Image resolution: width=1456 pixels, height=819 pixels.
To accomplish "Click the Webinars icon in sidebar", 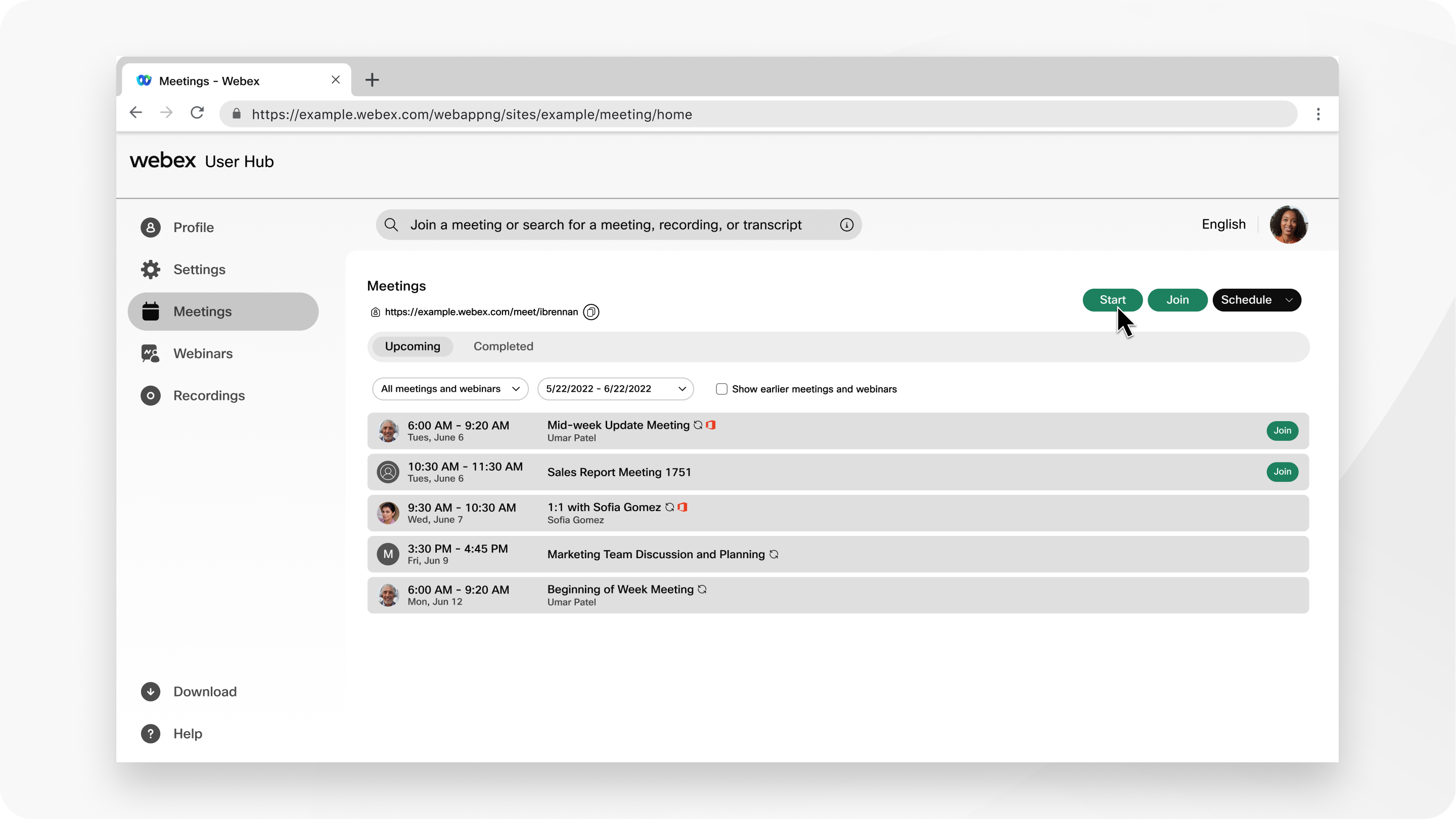I will coord(151,353).
